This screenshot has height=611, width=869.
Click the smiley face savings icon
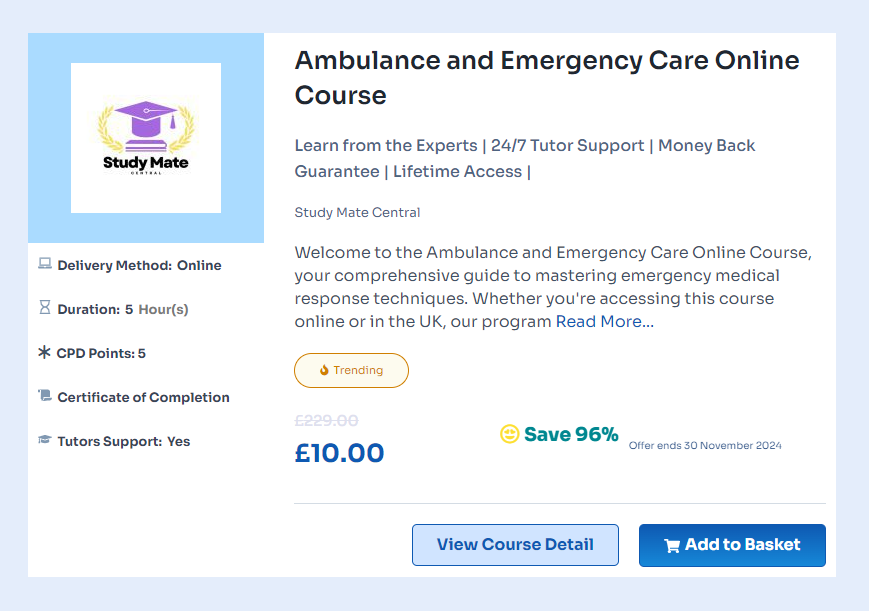[510, 434]
